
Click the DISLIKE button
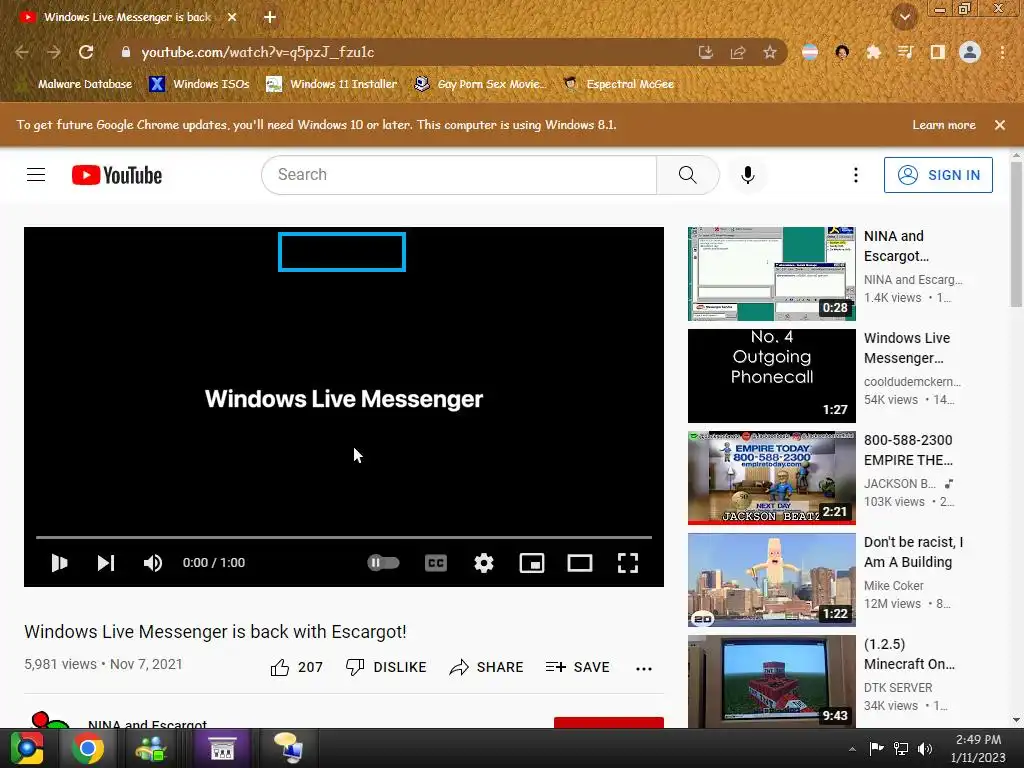(386, 667)
